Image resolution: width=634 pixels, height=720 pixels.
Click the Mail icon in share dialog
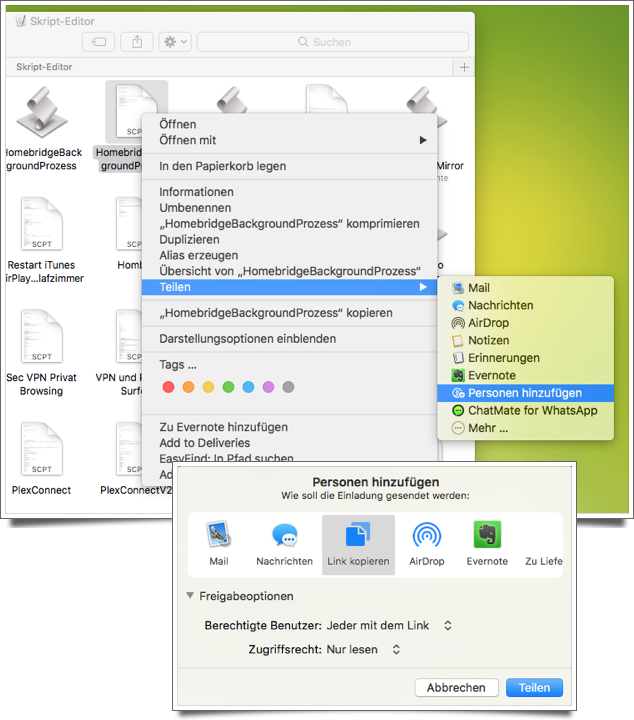coord(219,536)
